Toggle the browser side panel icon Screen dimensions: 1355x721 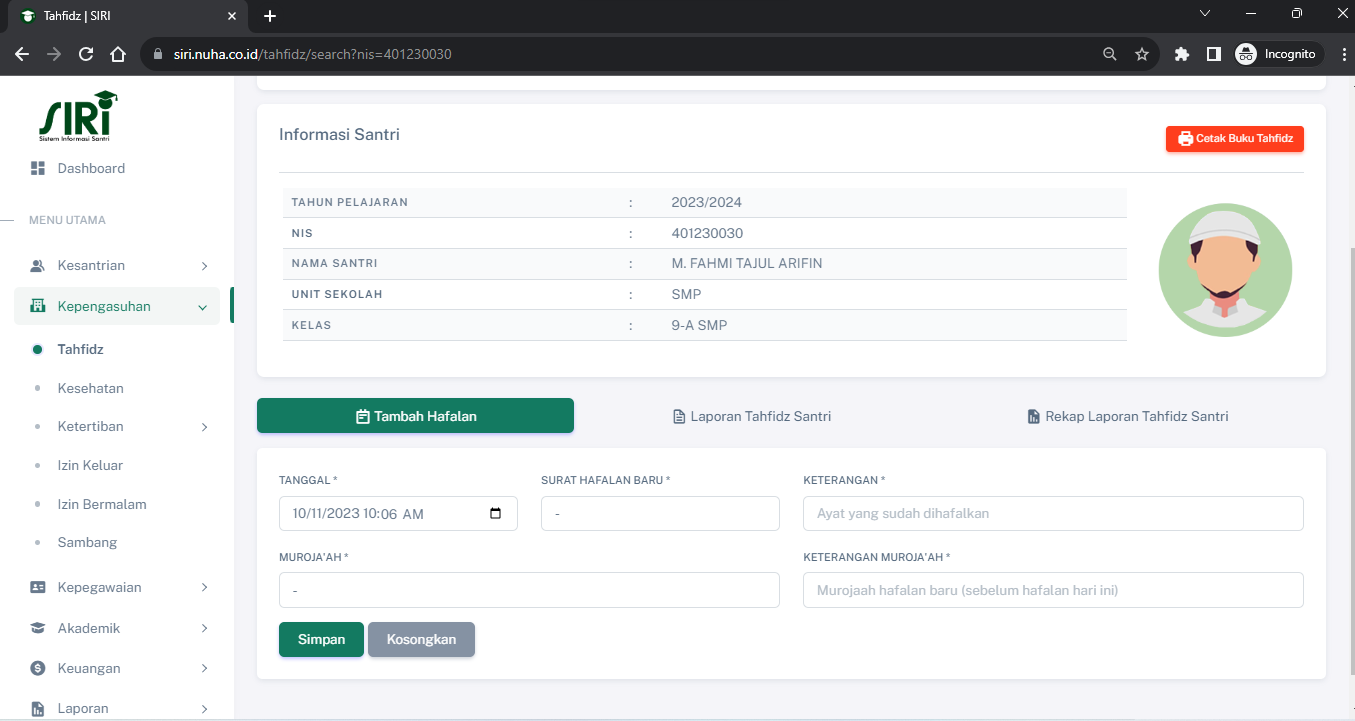coord(1213,54)
